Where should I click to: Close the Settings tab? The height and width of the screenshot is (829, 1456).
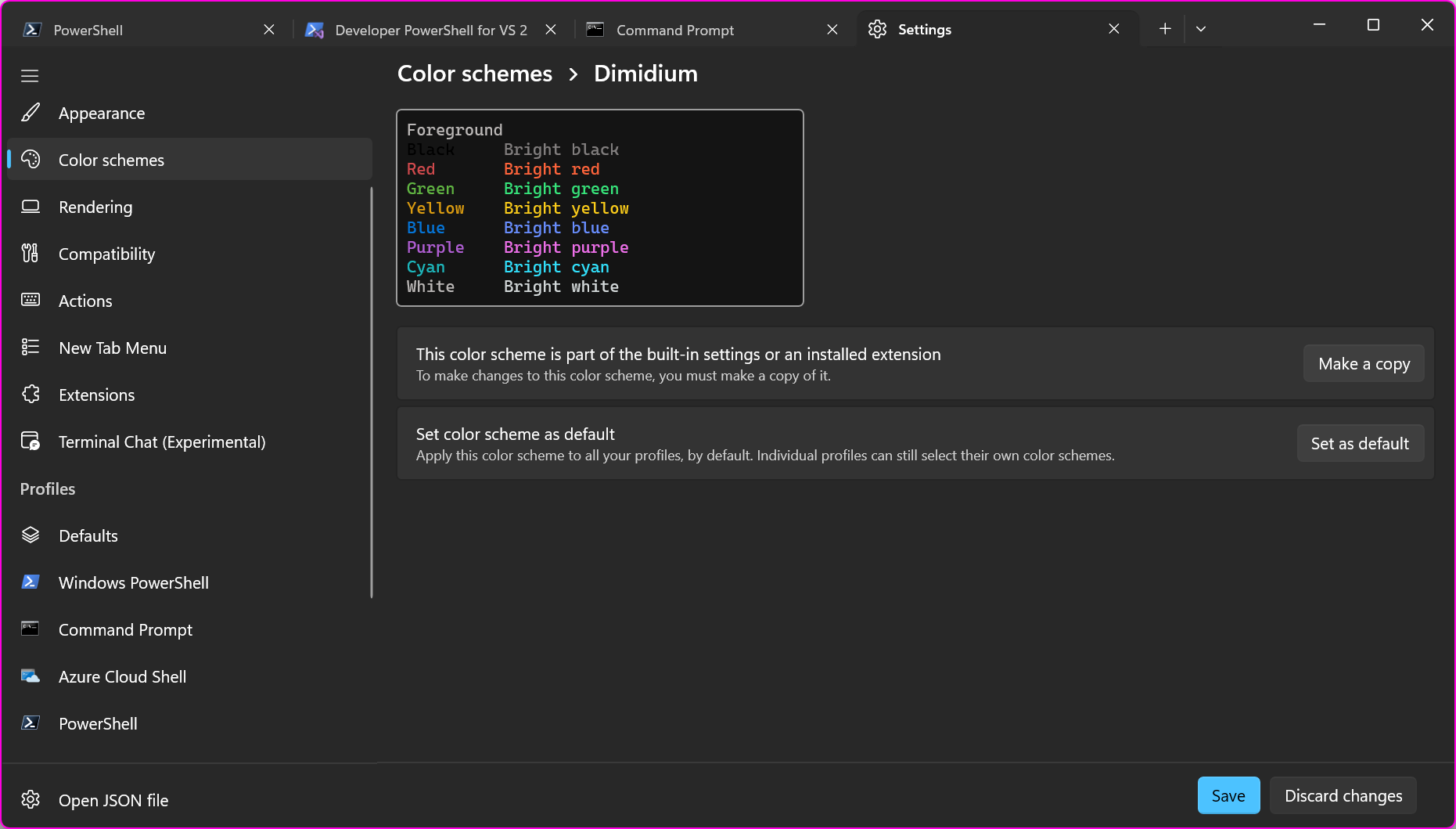click(1114, 29)
